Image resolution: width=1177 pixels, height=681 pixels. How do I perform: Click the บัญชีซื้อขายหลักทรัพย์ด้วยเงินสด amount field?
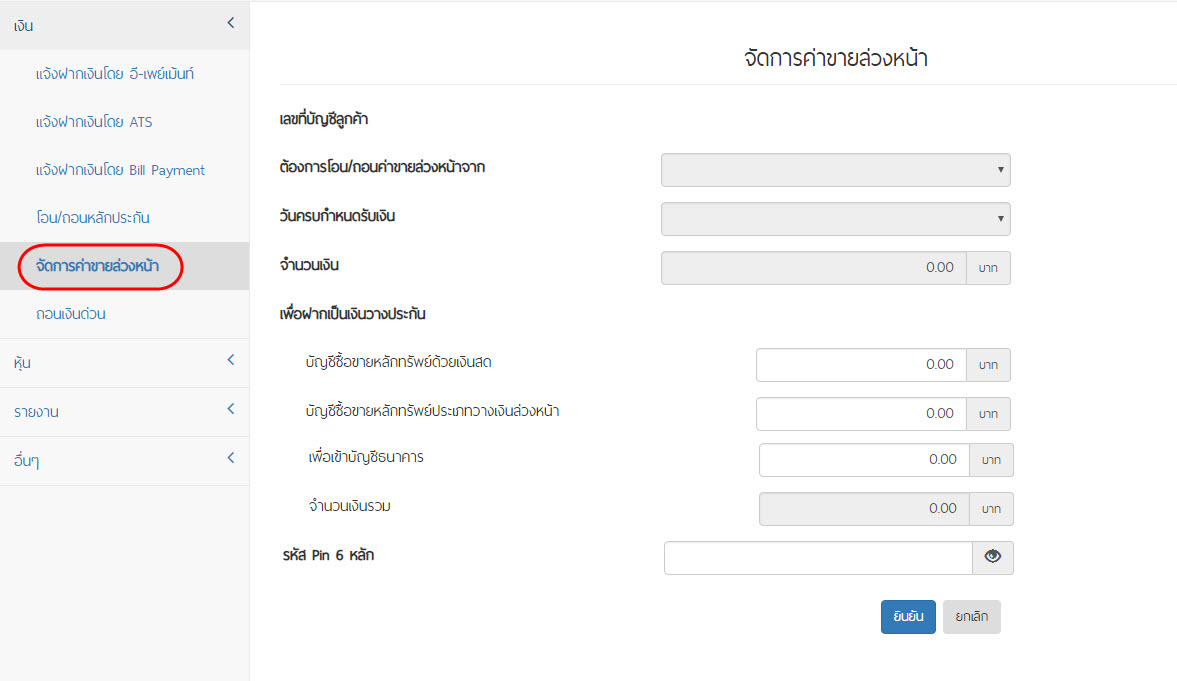coord(861,365)
